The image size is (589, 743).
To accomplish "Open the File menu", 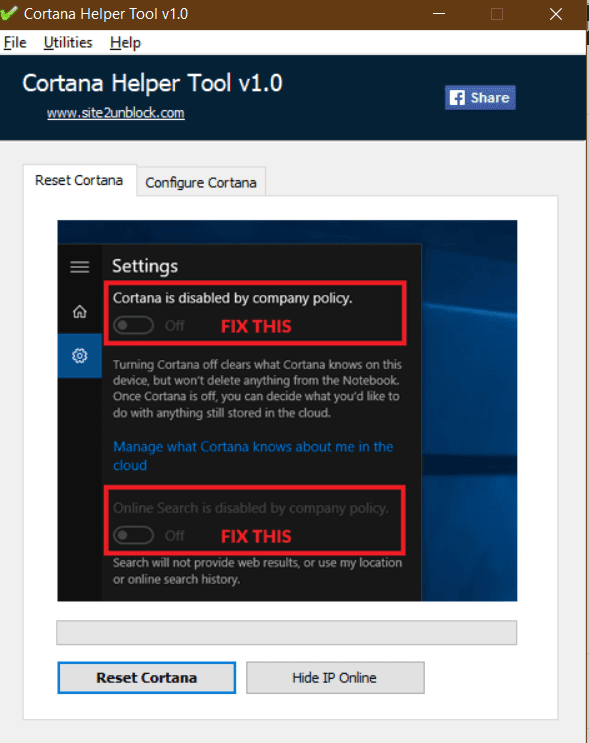I will [15, 43].
